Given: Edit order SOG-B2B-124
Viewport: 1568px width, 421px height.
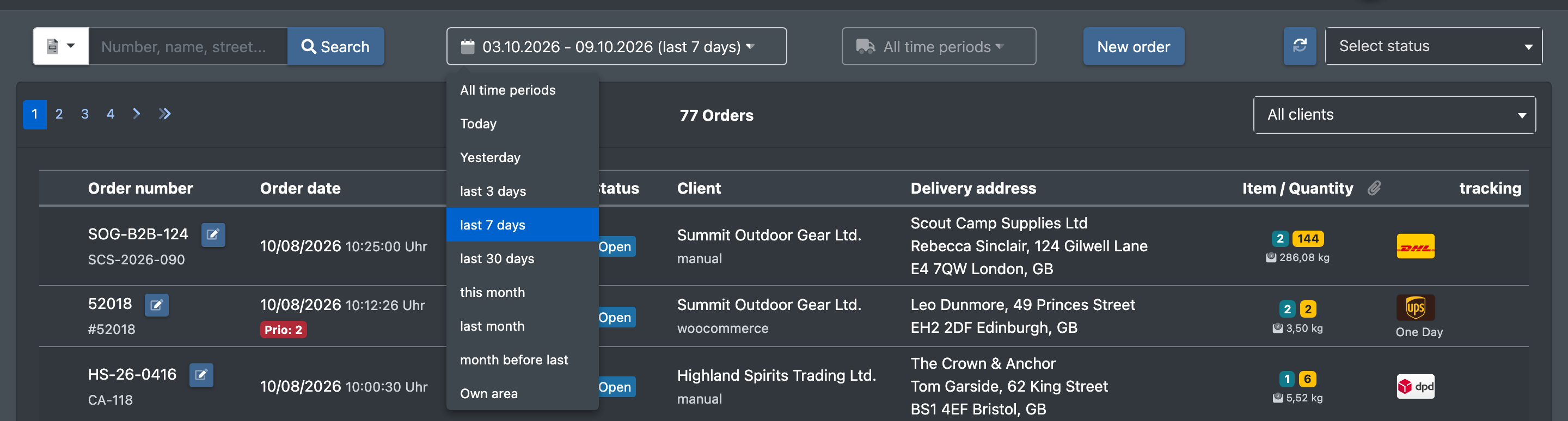Looking at the screenshot, I should point(213,235).
